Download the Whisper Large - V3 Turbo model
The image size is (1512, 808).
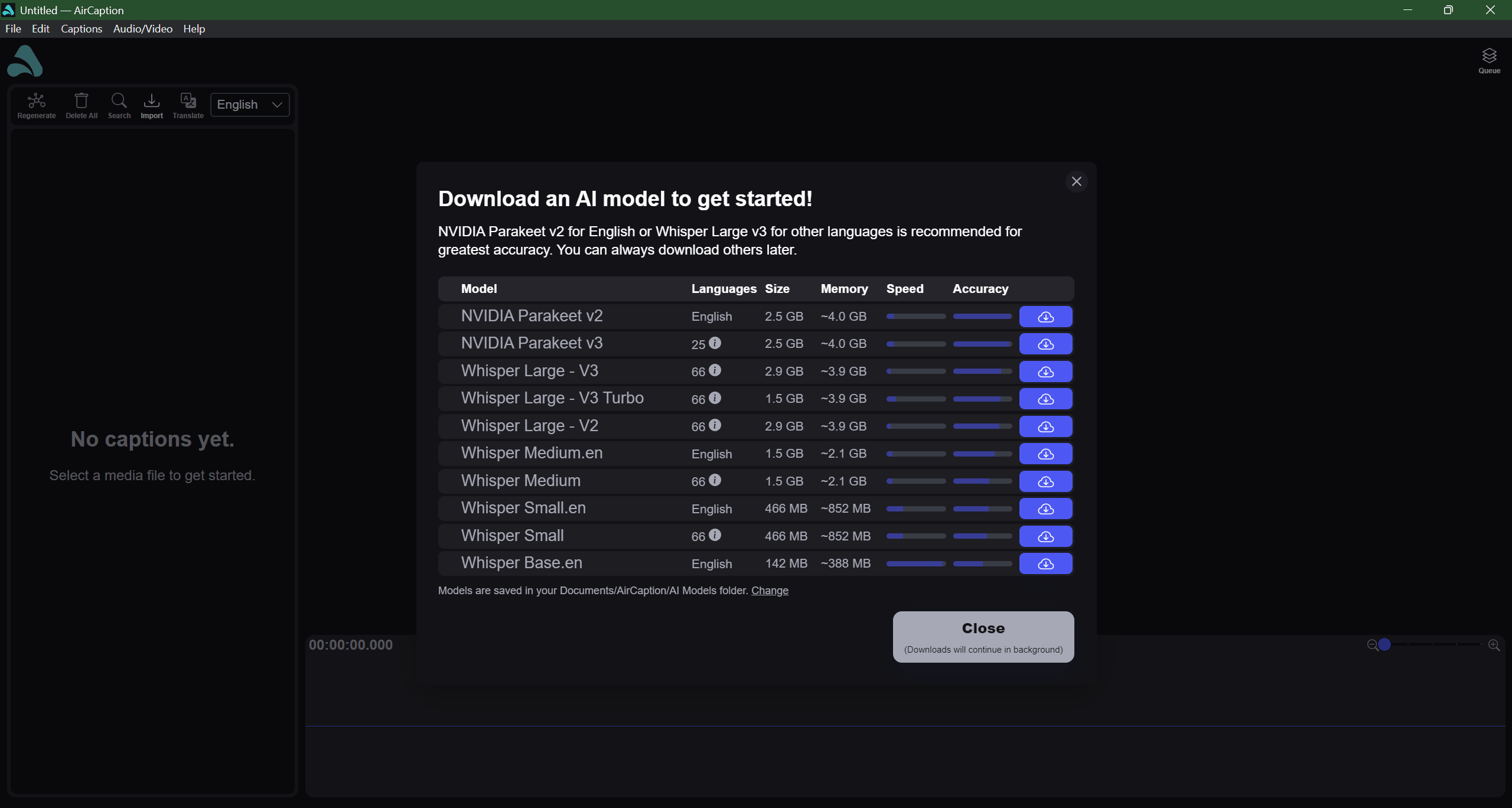pyautogui.click(x=1045, y=399)
